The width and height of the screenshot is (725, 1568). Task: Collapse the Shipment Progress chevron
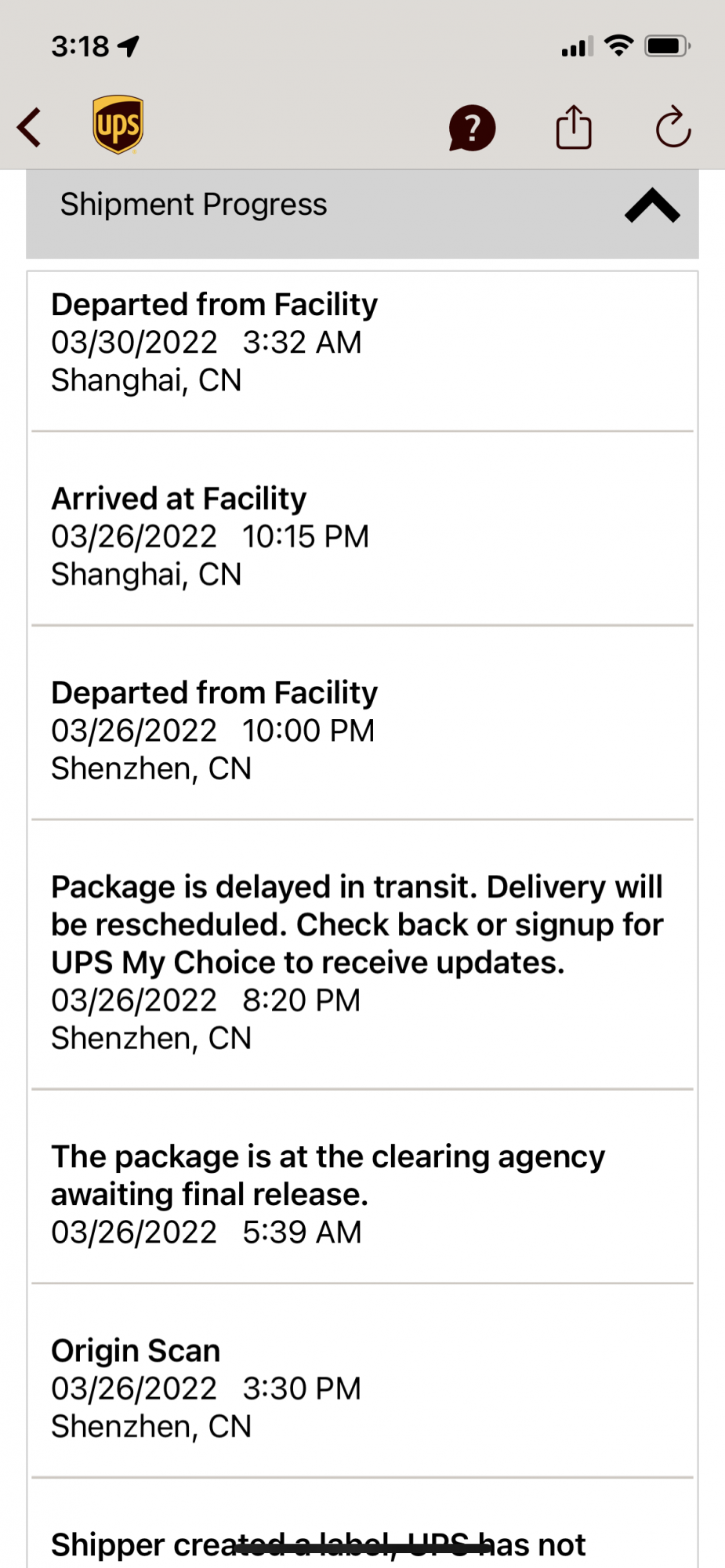point(652,206)
